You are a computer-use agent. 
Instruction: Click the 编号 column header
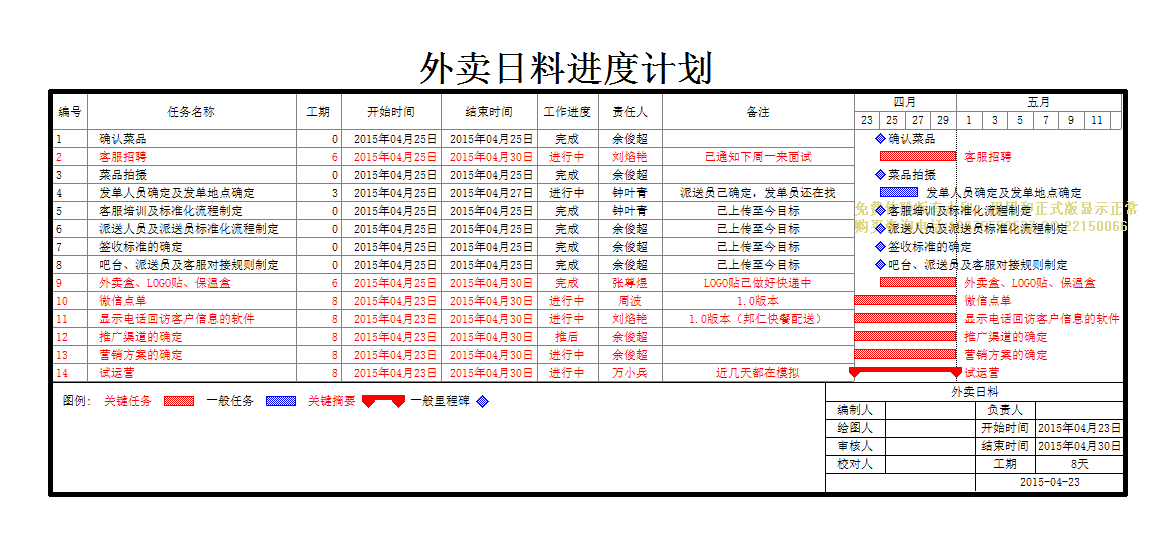[70, 112]
